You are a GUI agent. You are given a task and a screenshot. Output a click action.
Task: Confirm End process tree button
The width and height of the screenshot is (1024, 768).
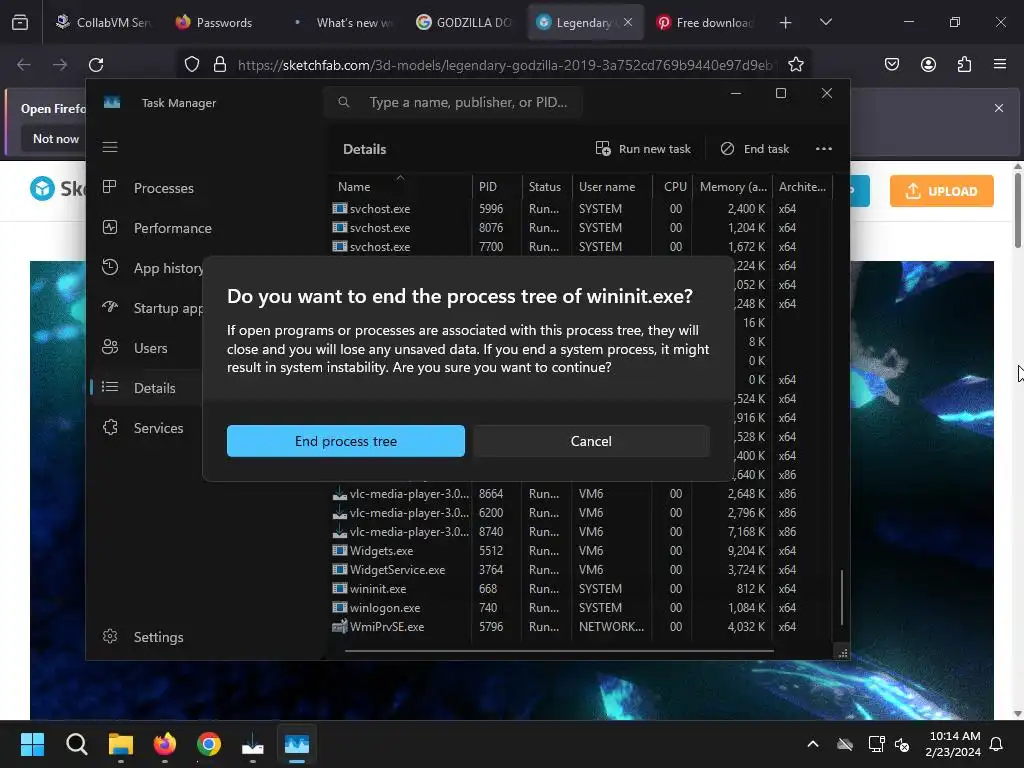345,441
